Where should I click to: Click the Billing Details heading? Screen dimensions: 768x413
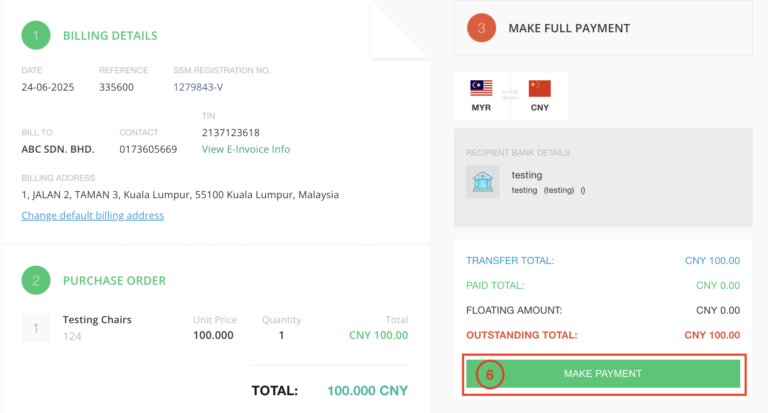coord(110,36)
